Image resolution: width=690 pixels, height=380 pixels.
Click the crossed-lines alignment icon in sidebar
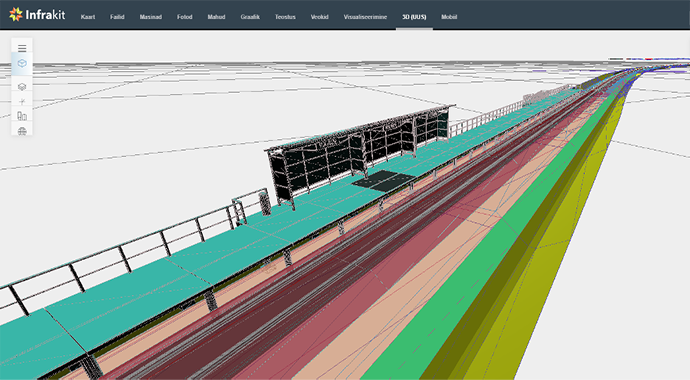pyautogui.click(x=22, y=102)
